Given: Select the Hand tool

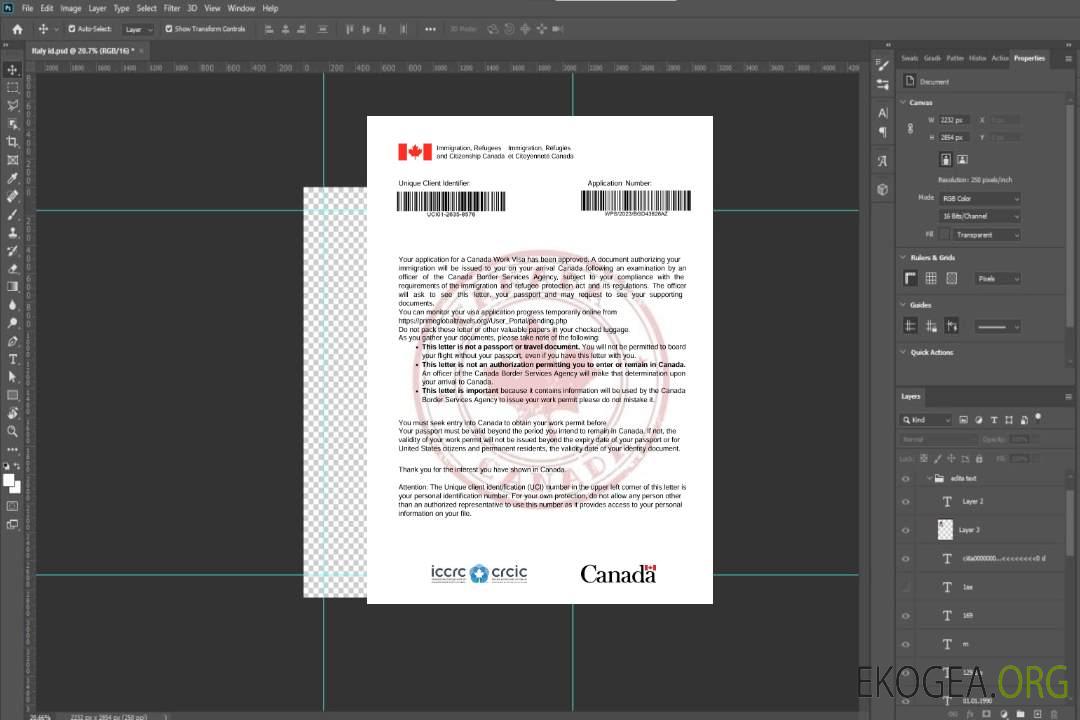Looking at the screenshot, I should 12,413.
